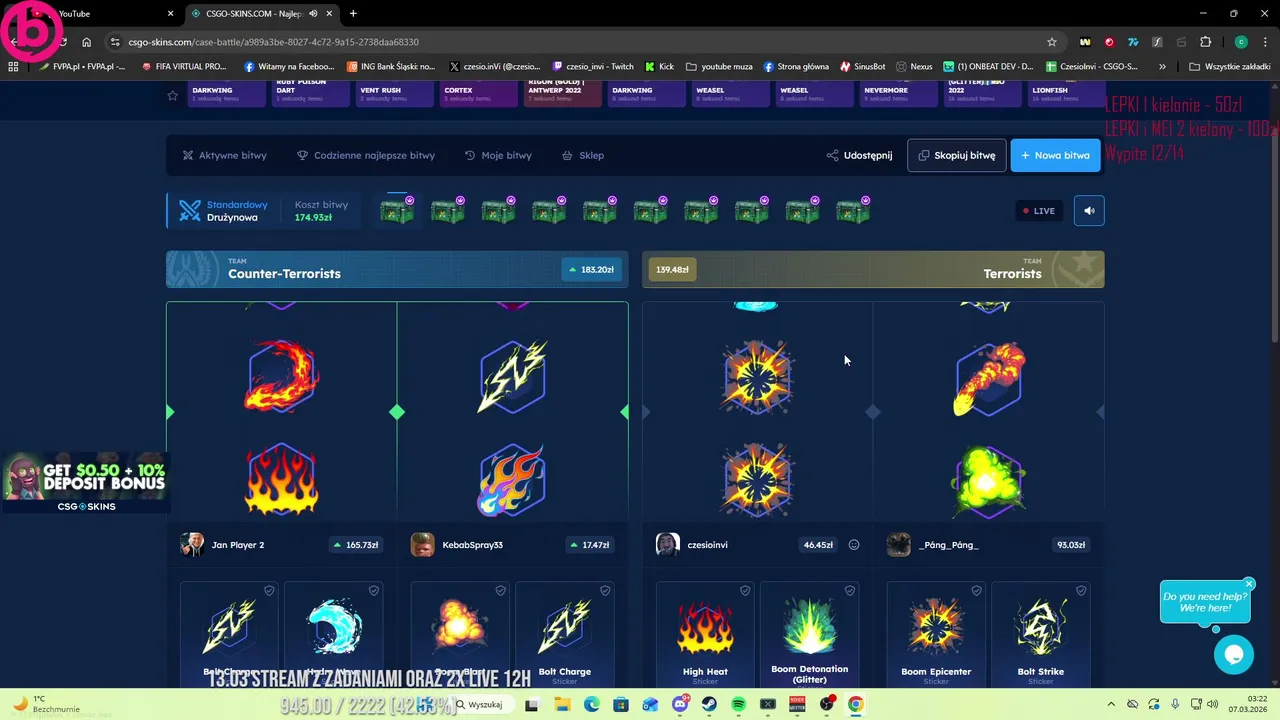This screenshot has width=1280, height=720.
Task: Open the Boom Epicenter sticker card
Action: pyautogui.click(x=936, y=634)
